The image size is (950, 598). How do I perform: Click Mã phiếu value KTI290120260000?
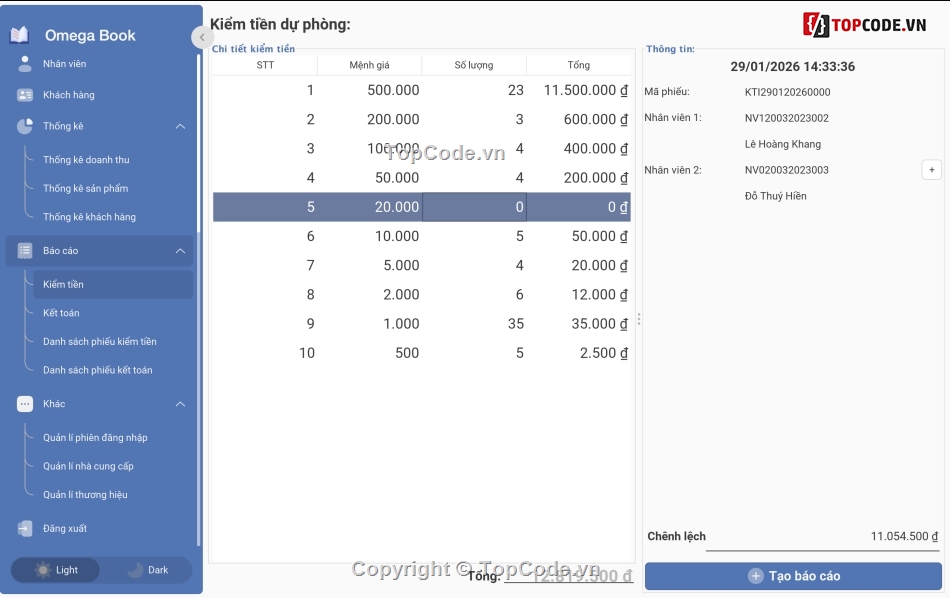pos(787,92)
